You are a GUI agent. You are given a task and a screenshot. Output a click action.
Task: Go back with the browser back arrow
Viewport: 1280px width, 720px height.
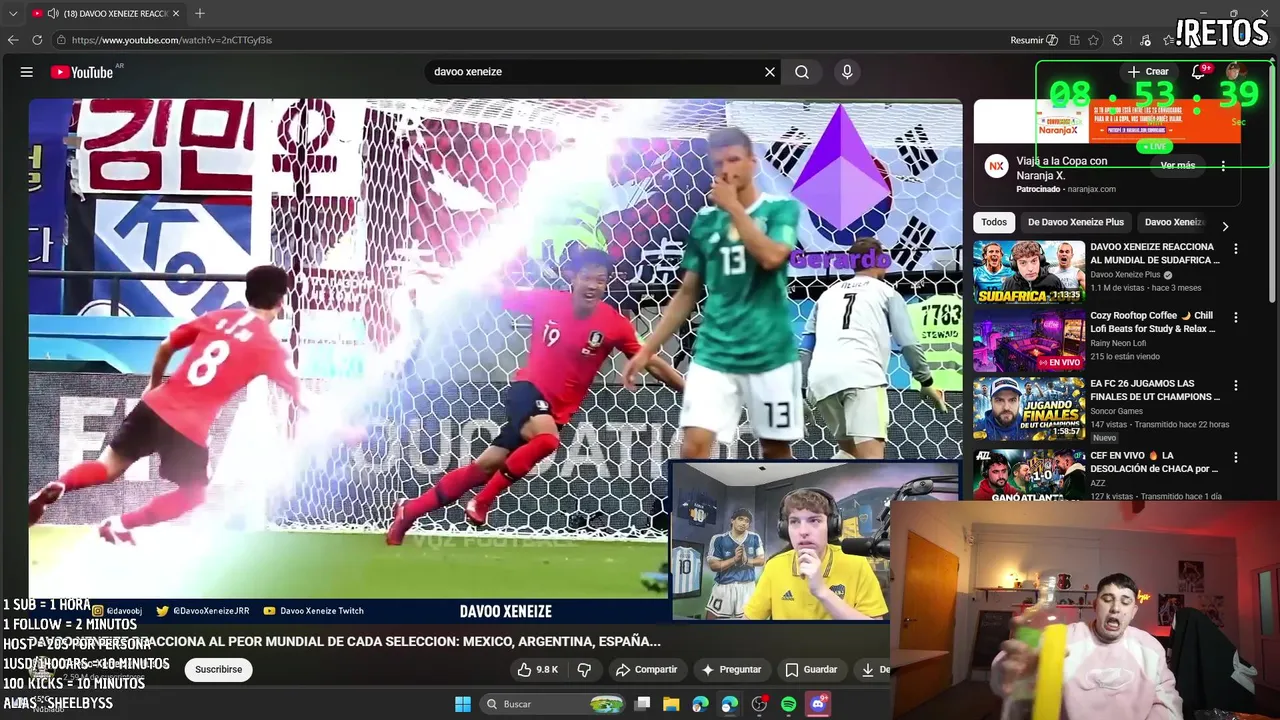(x=13, y=40)
